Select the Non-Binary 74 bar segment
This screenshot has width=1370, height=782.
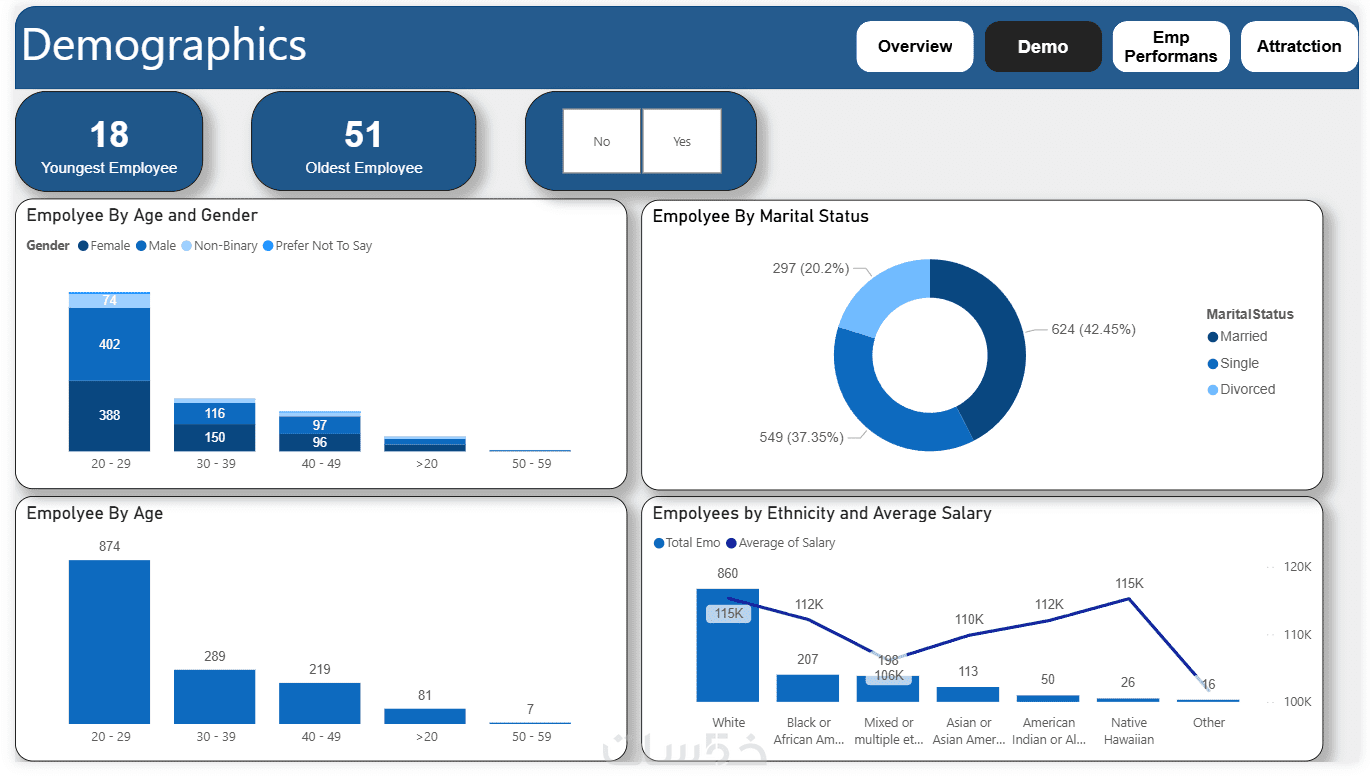point(109,301)
